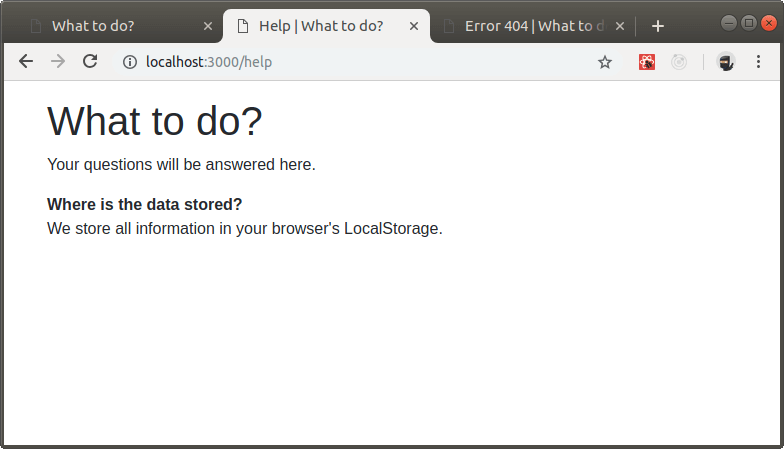Switch to the 'Error 404' tab
The image size is (784, 449).
tap(532, 26)
